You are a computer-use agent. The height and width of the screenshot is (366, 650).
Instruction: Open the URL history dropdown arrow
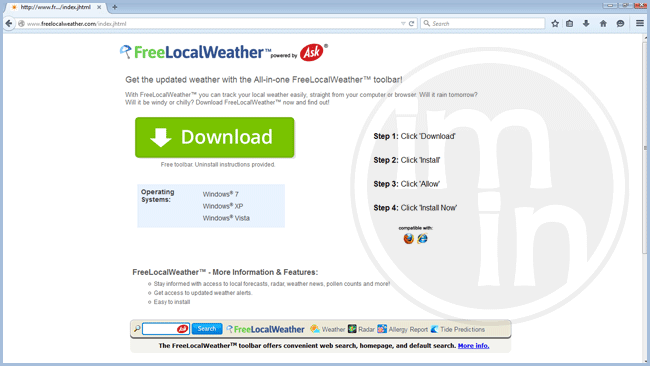403,24
